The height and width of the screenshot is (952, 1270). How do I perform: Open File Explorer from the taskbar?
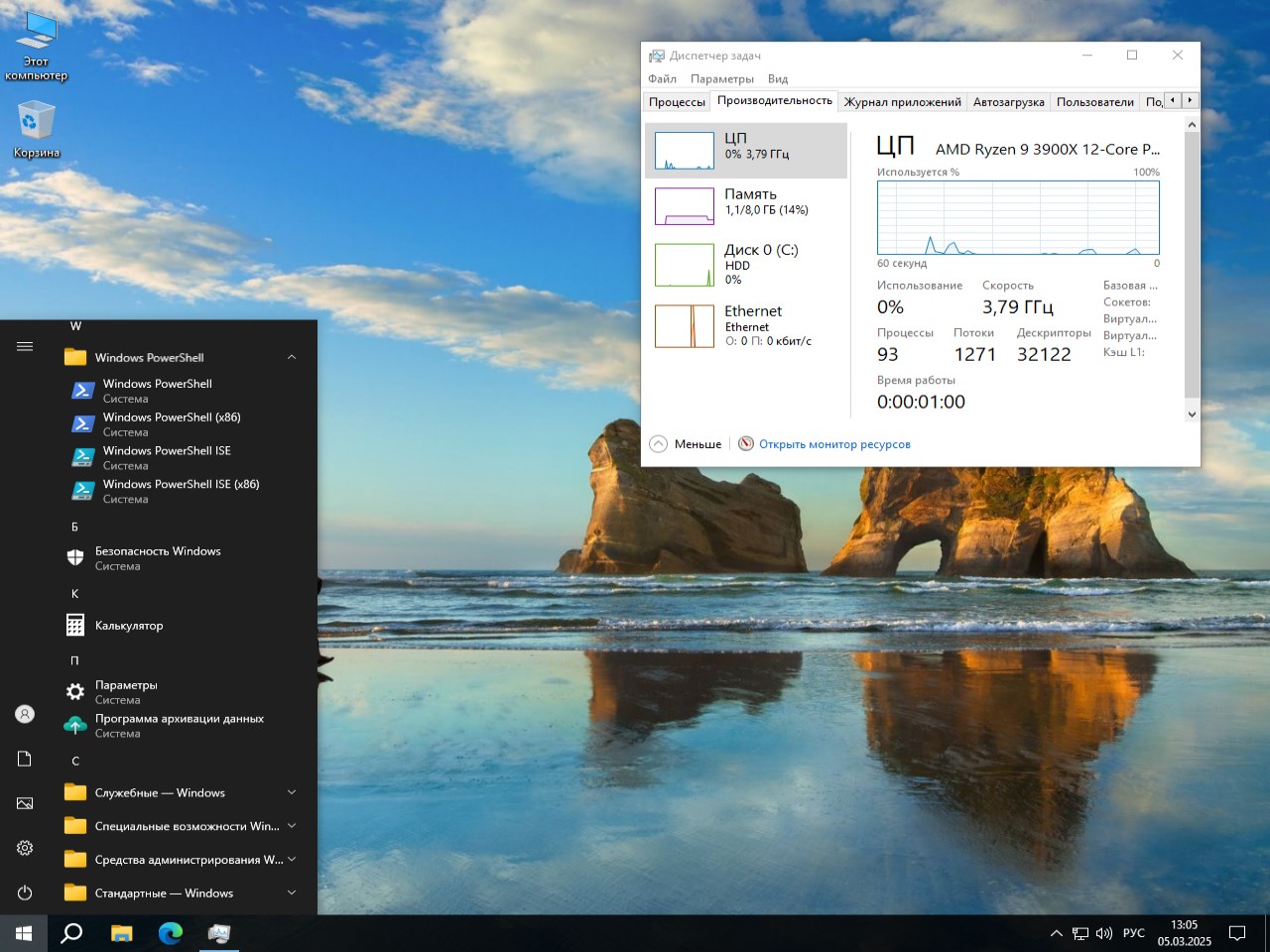pyautogui.click(x=121, y=933)
